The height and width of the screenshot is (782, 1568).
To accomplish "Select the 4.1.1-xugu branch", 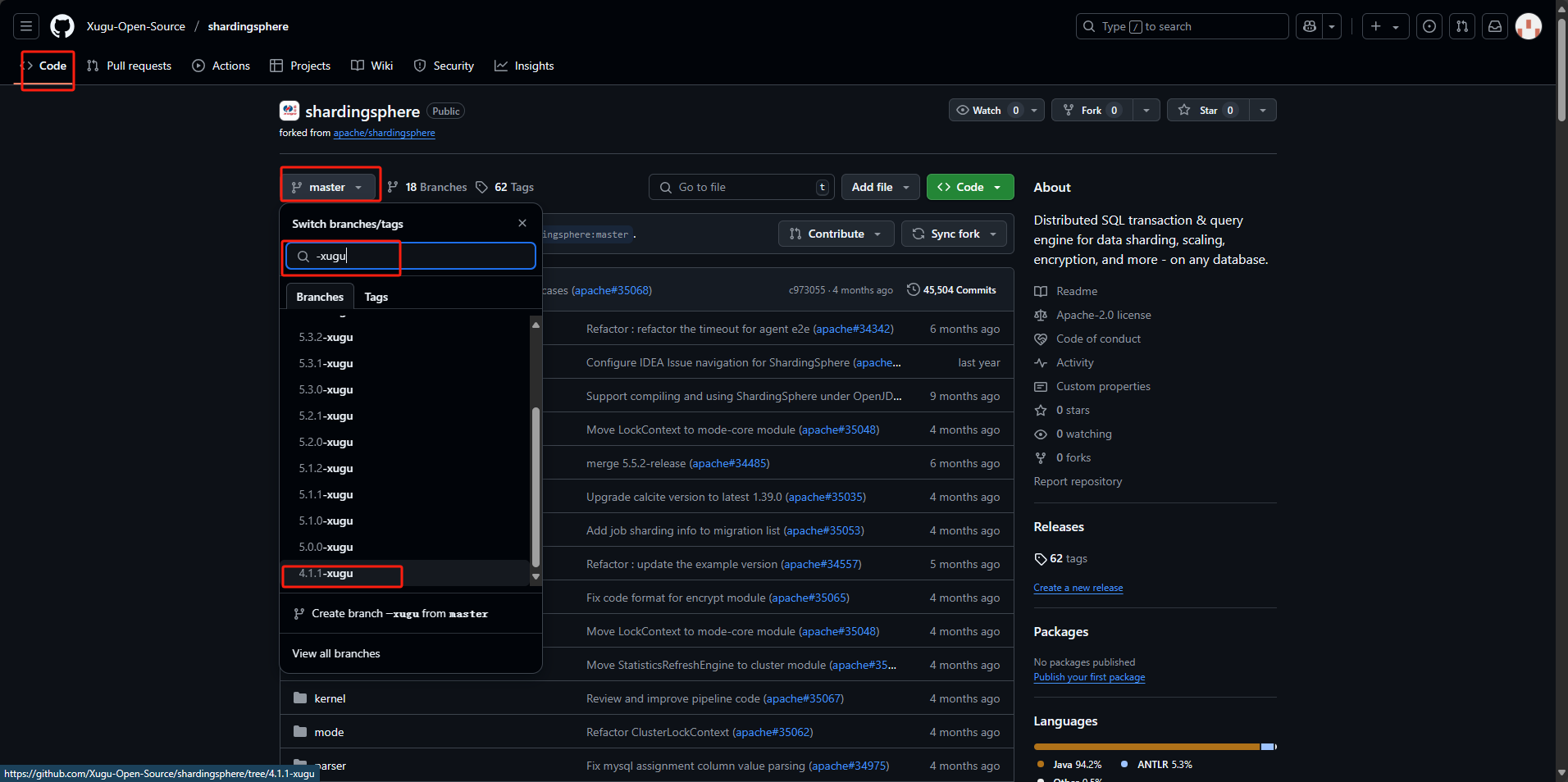I will click(x=326, y=573).
